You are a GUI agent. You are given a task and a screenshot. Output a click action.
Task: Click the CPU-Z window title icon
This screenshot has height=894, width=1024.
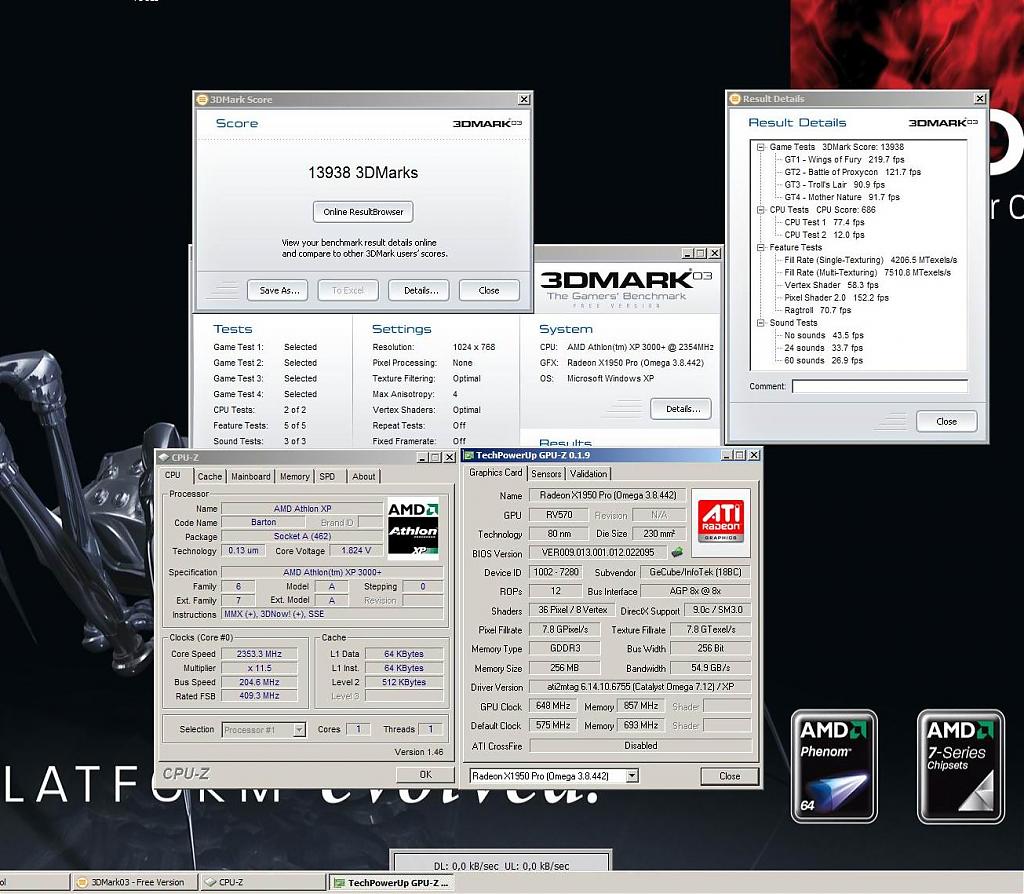point(164,457)
